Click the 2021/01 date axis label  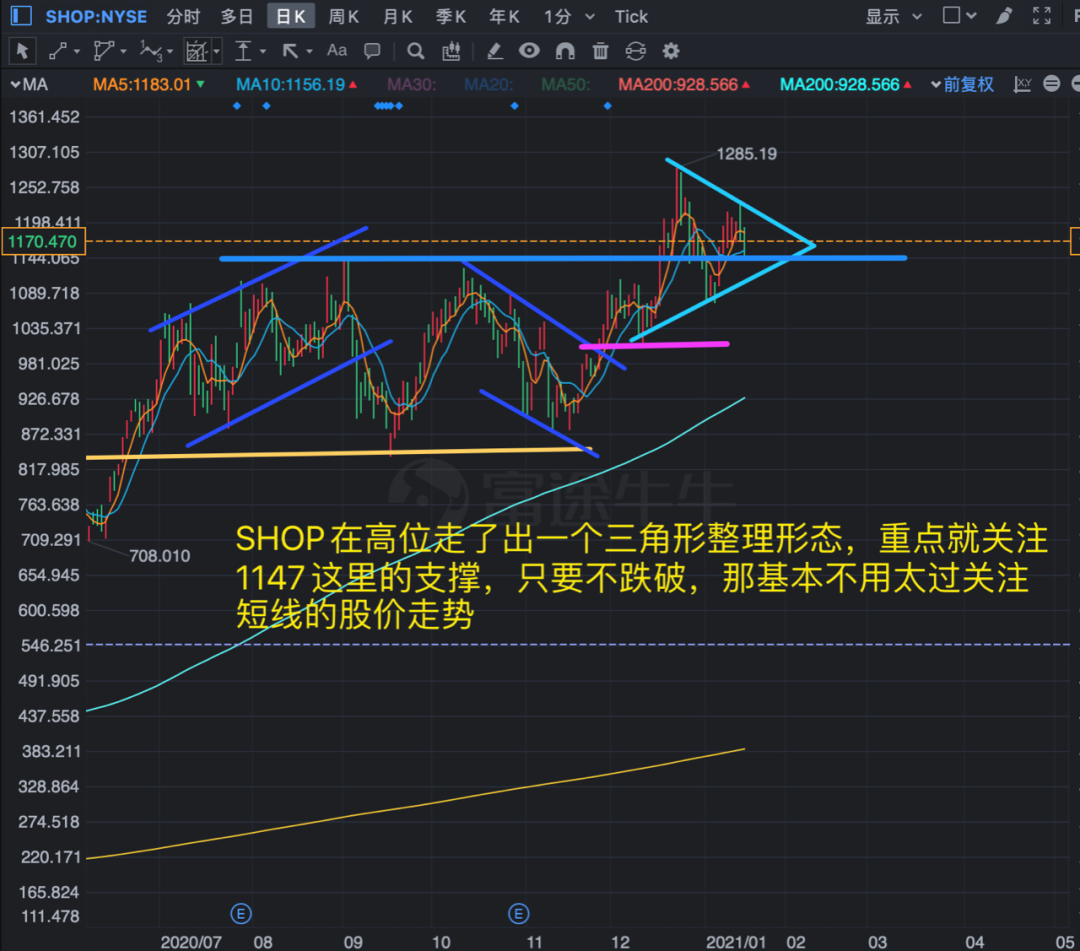[736, 942]
